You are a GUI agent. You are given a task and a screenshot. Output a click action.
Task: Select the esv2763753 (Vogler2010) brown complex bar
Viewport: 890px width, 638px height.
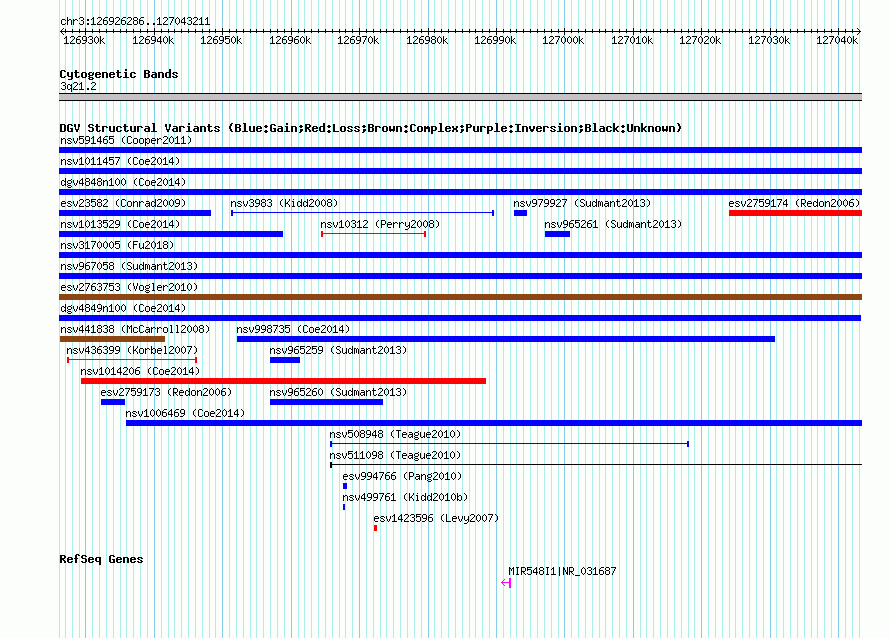point(460,297)
